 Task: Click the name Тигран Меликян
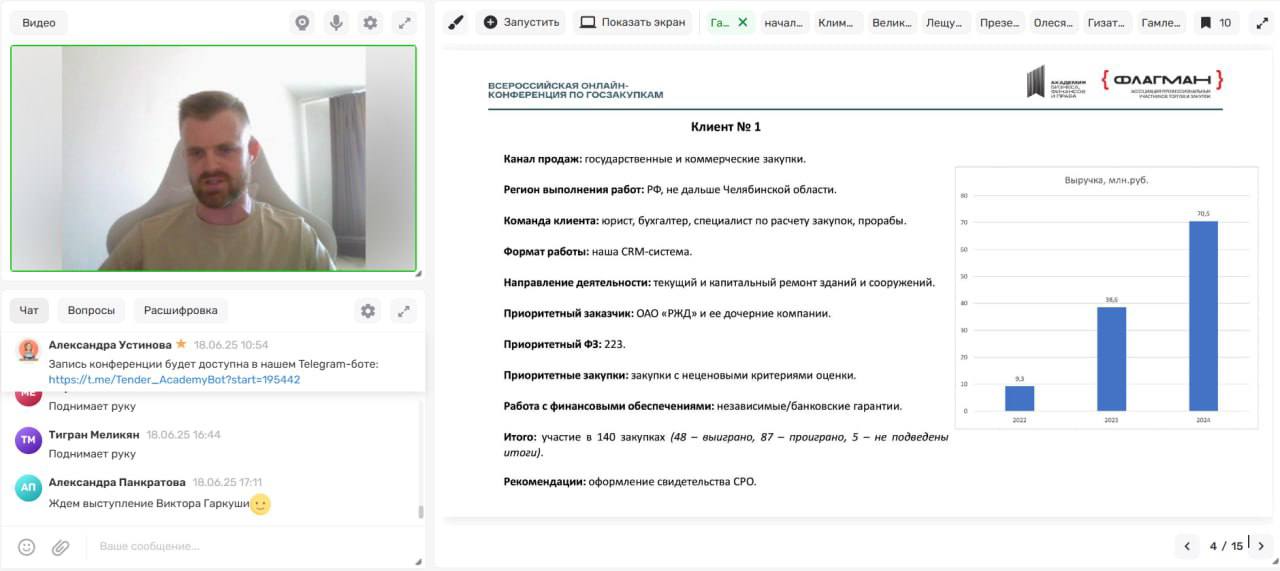[93, 435]
